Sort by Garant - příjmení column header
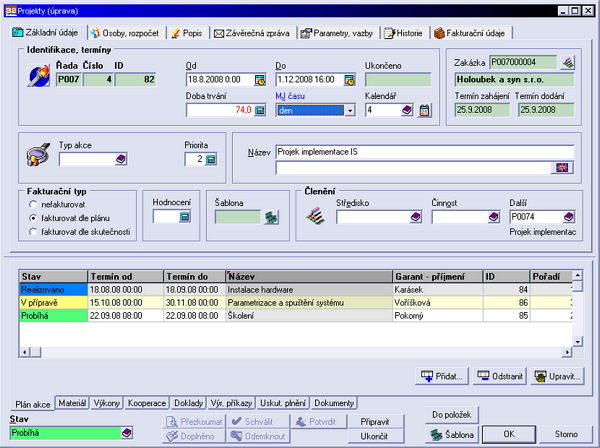Viewport: 600px width, 448px height. point(437,276)
